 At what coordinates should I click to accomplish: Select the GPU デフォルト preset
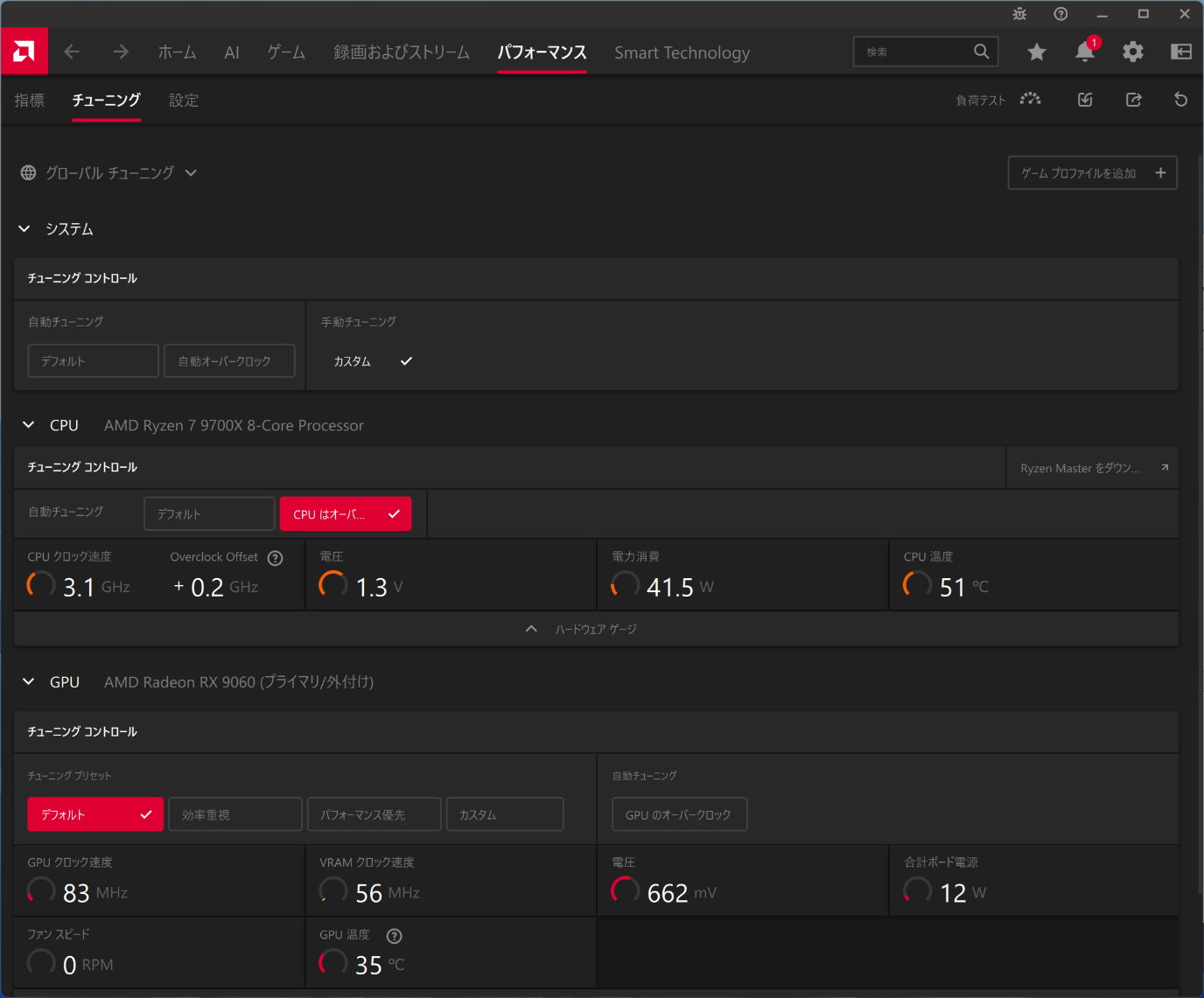95,814
